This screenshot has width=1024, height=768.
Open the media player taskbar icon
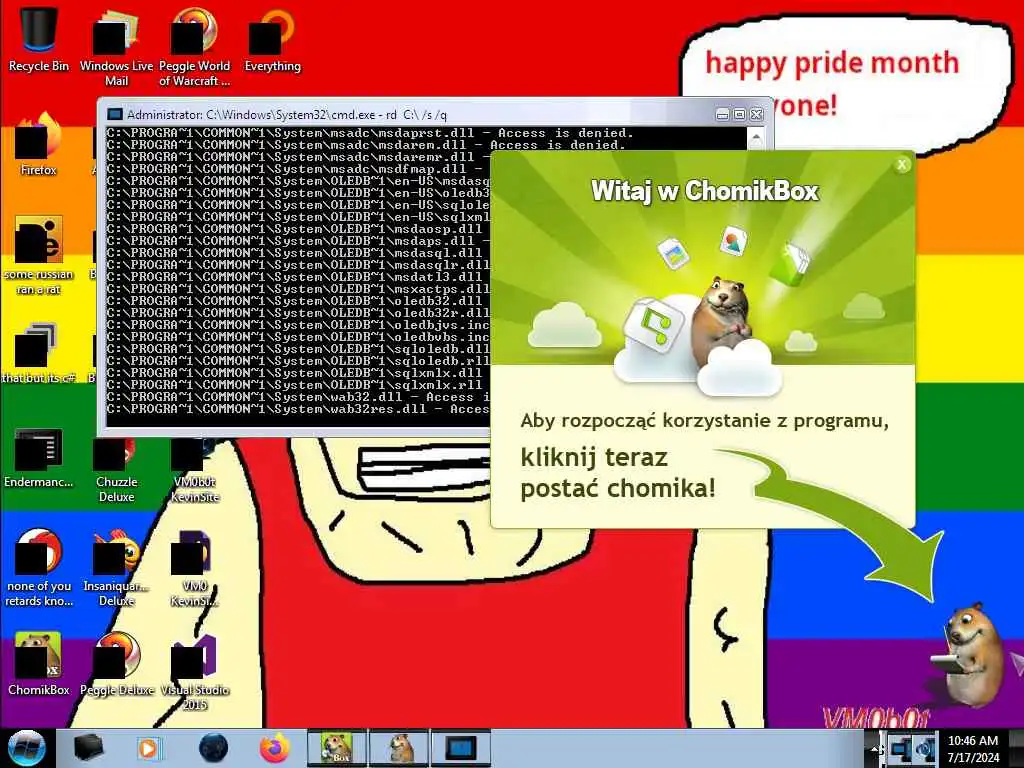[148, 748]
